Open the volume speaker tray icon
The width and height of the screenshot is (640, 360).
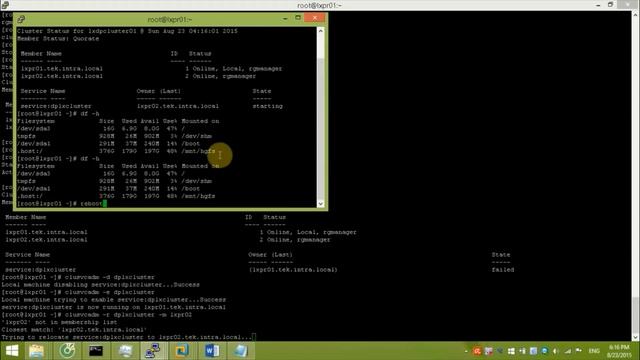(556, 351)
